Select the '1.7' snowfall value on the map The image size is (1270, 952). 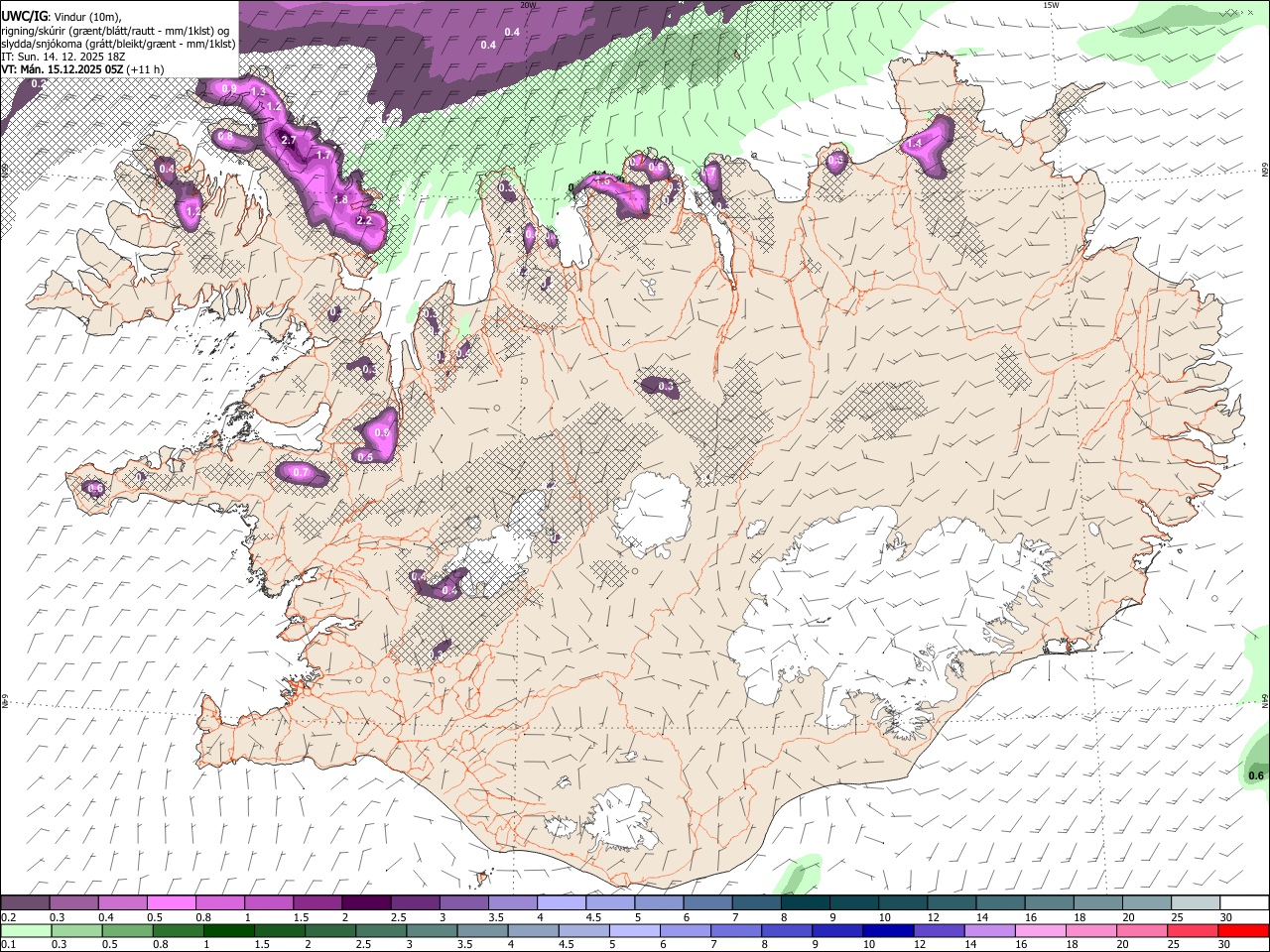click(323, 156)
